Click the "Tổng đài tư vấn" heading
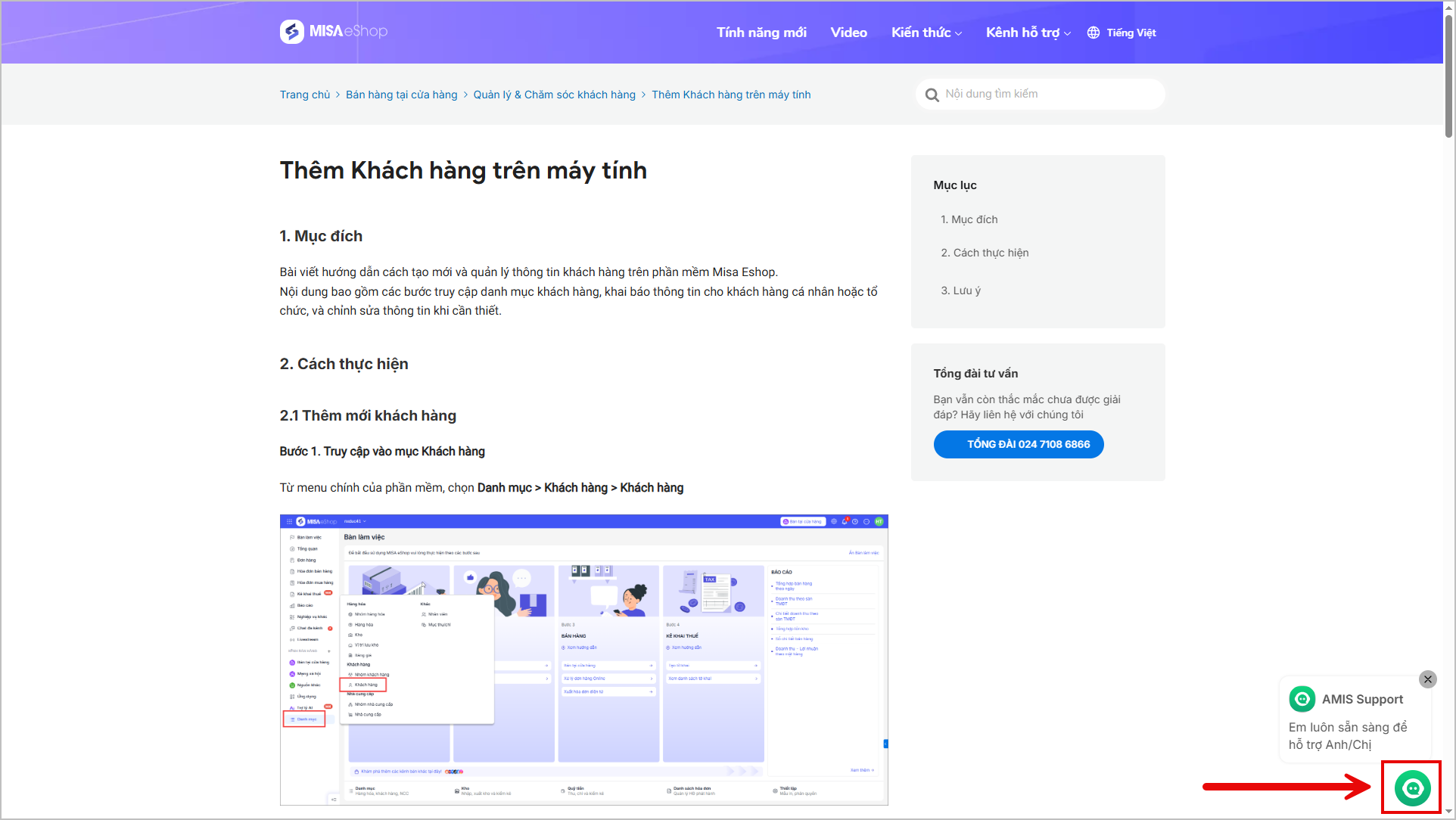Image resolution: width=1456 pixels, height=820 pixels. pyautogui.click(x=975, y=374)
